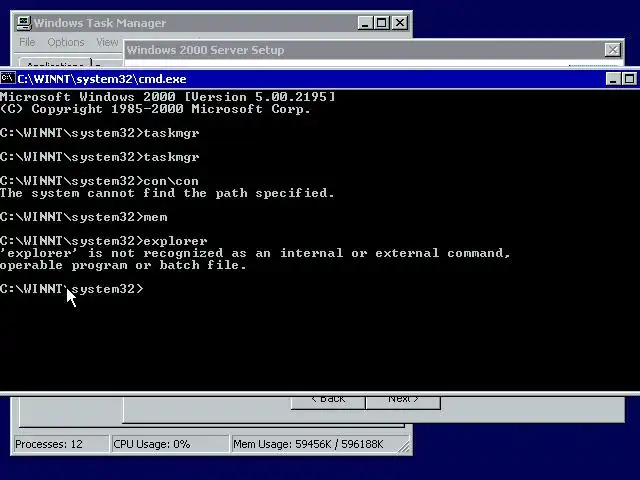Minimize the Windows Task Manager window
The height and width of the screenshot is (480, 640).
click(x=365, y=23)
